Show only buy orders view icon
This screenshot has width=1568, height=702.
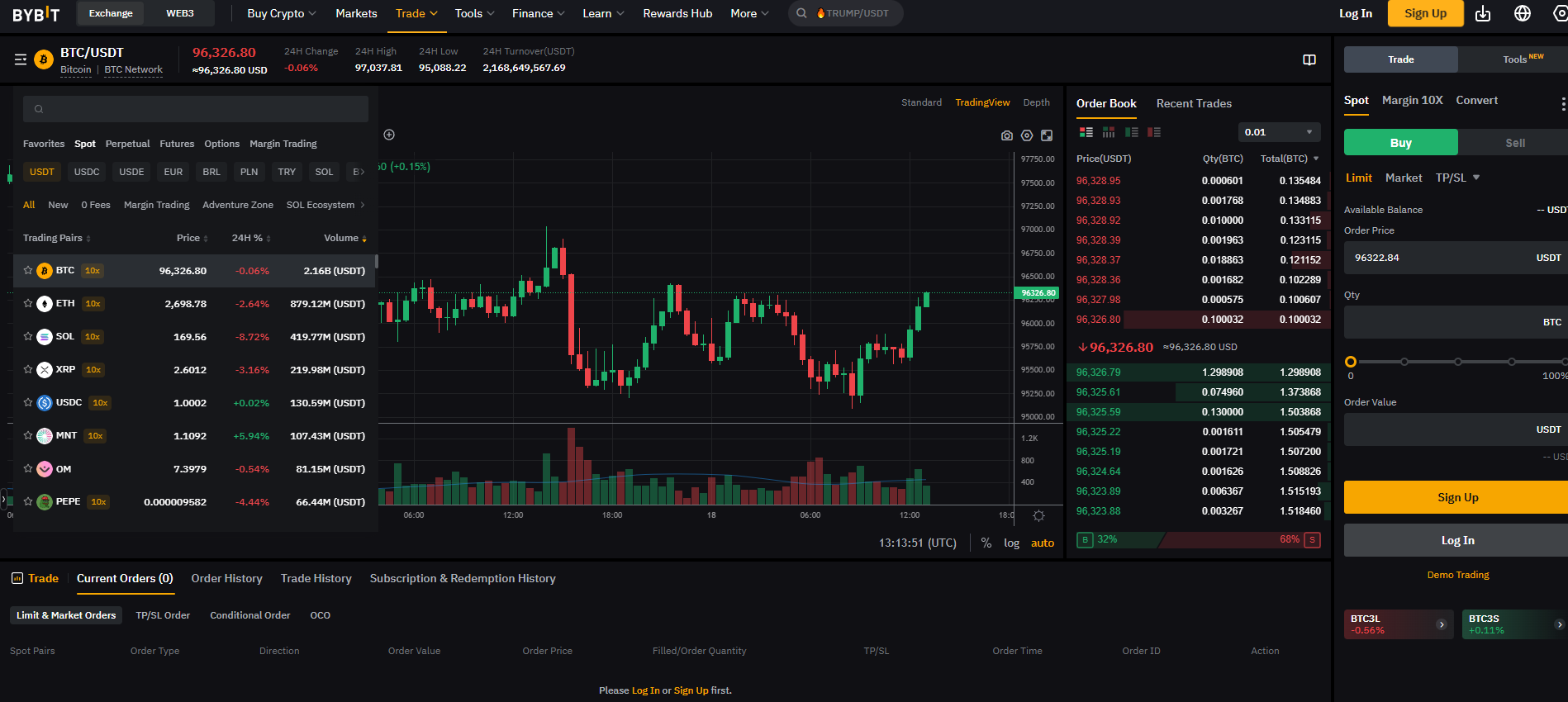tap(1132, 132)
